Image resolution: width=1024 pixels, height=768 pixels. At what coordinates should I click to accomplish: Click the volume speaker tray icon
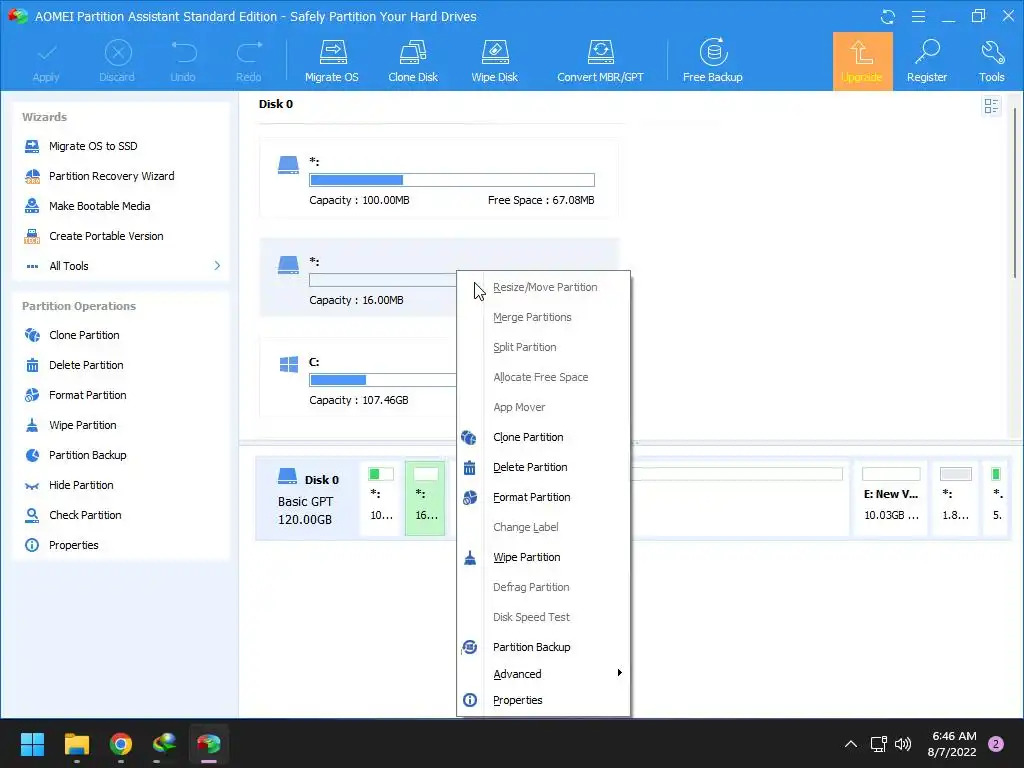903,744
